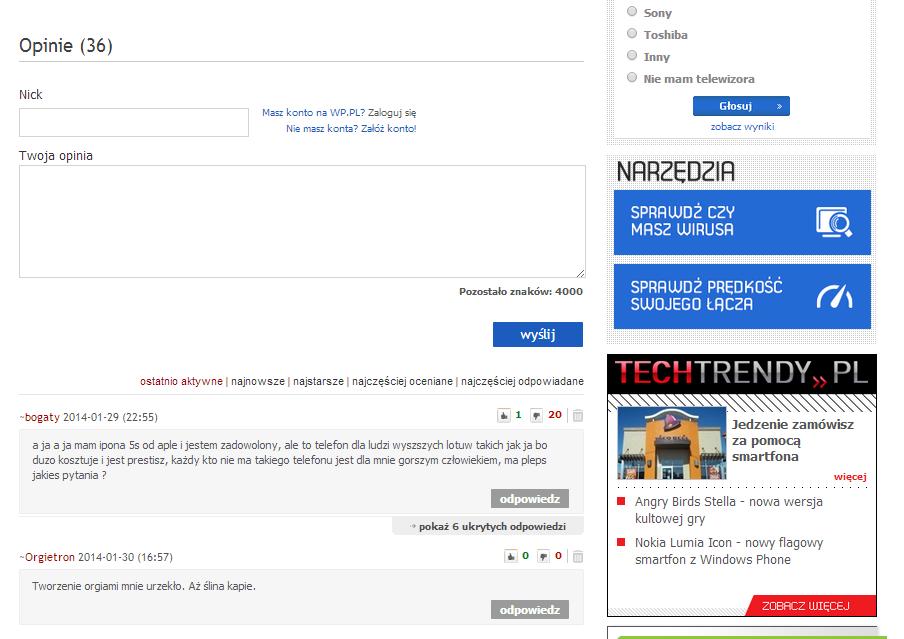This screenshot has height=639, width=904.
Task: Expand 'pokaż 6 ukrytych odpowiedzi'
Action: 488,526
